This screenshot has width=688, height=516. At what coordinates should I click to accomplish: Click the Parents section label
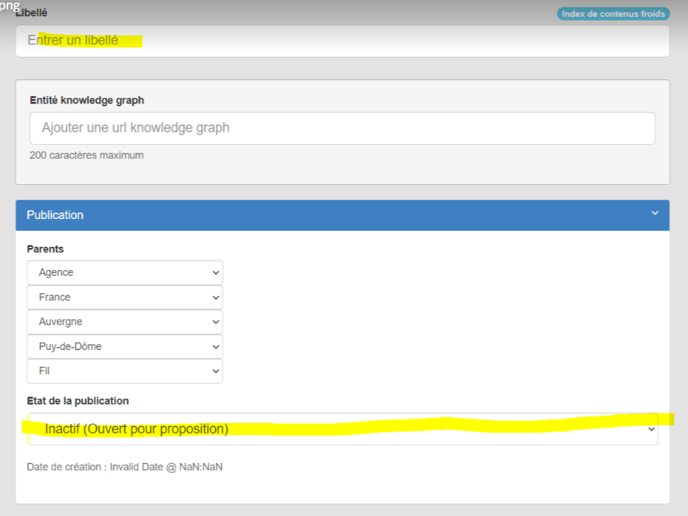tap(47, 249)
